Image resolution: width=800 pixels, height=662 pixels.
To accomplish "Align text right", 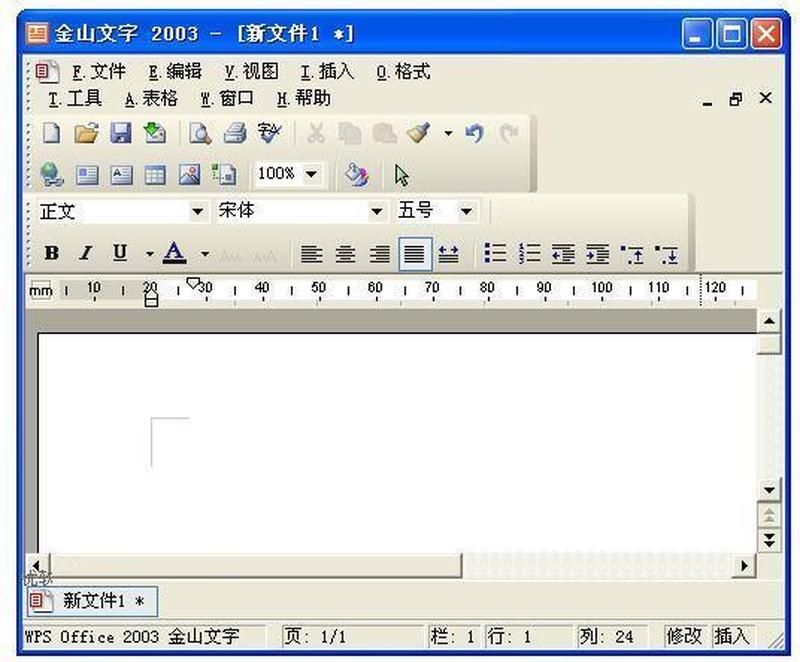I will tap(380, 253).
